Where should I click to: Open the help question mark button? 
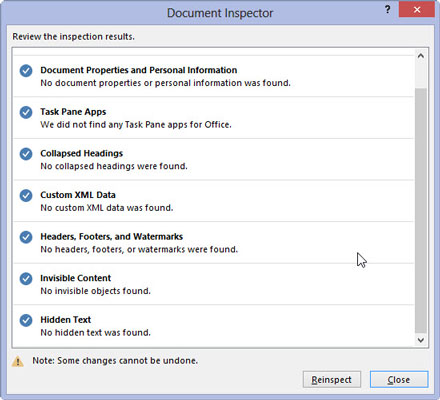point(387,9)
